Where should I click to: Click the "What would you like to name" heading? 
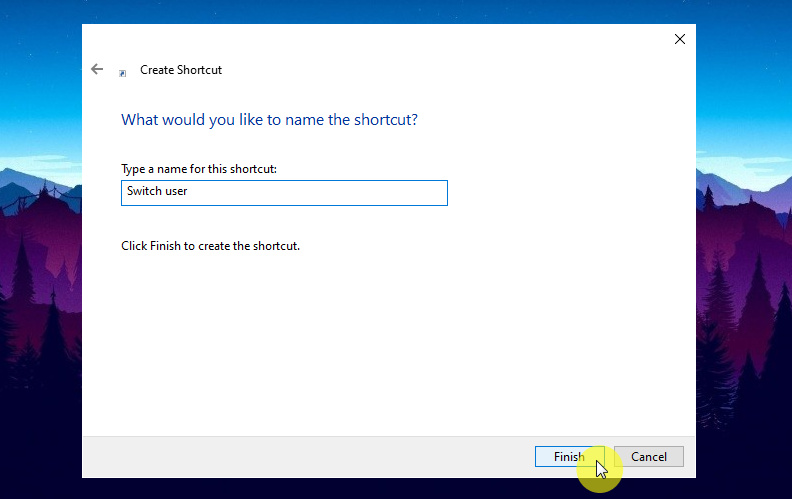click(269, 119)
